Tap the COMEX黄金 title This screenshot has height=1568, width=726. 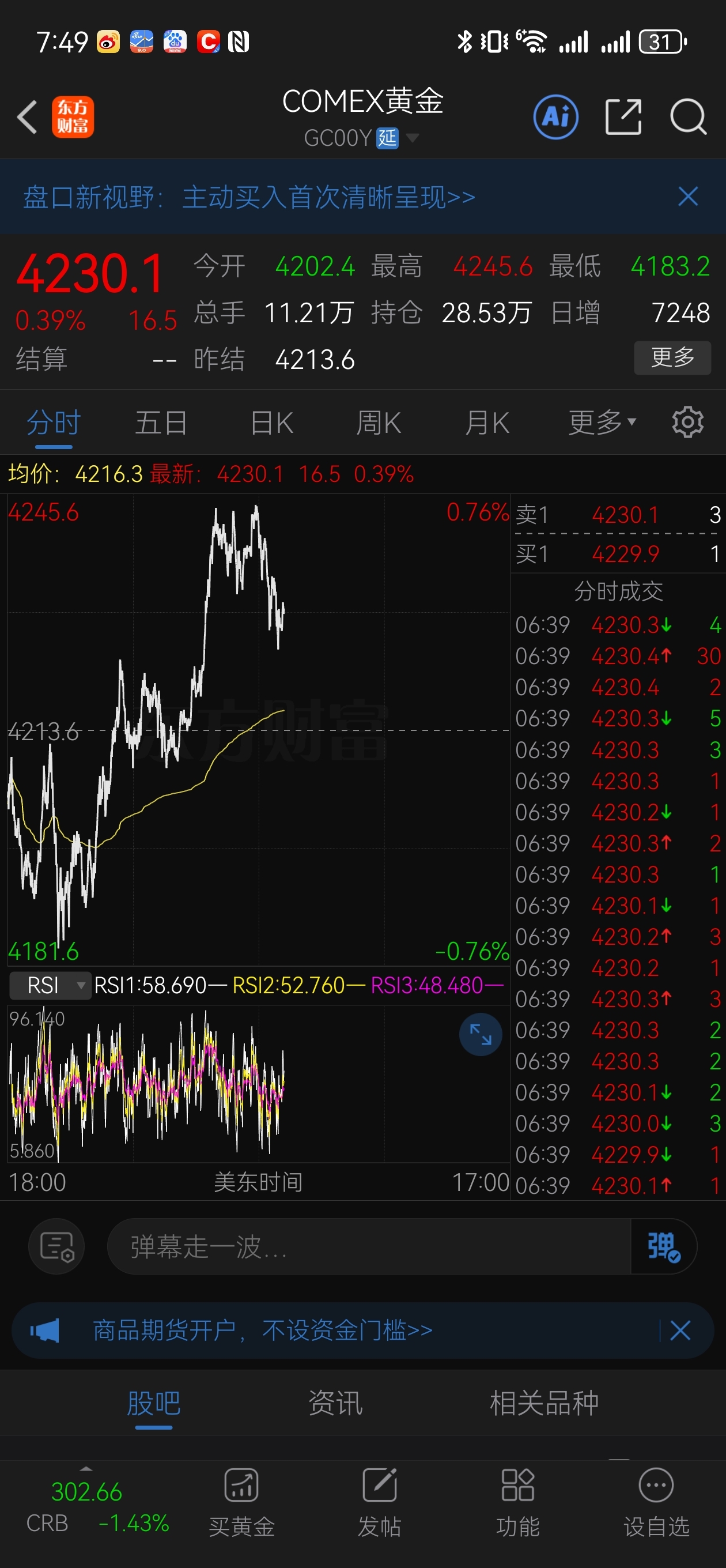coord(362,101)
